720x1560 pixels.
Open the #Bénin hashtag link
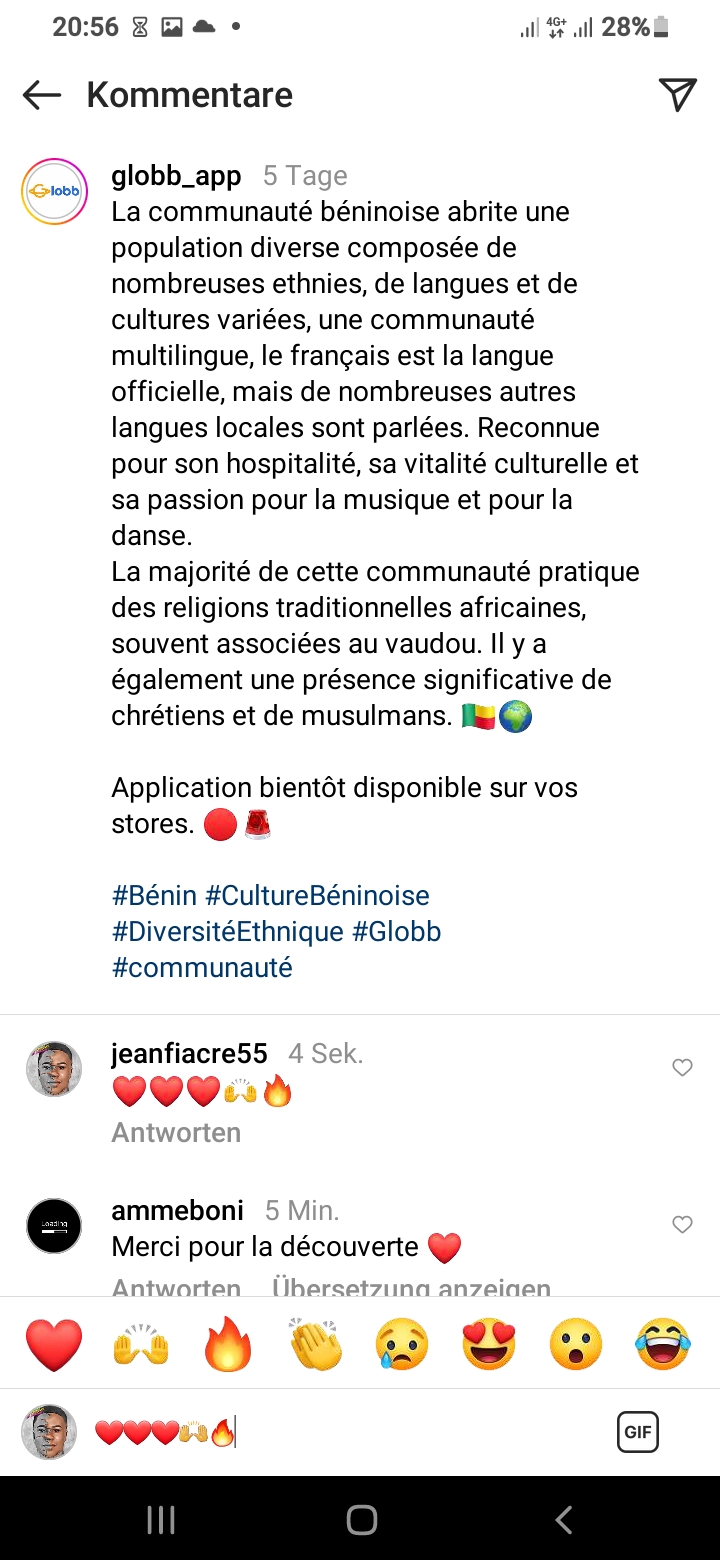(154, 896)
